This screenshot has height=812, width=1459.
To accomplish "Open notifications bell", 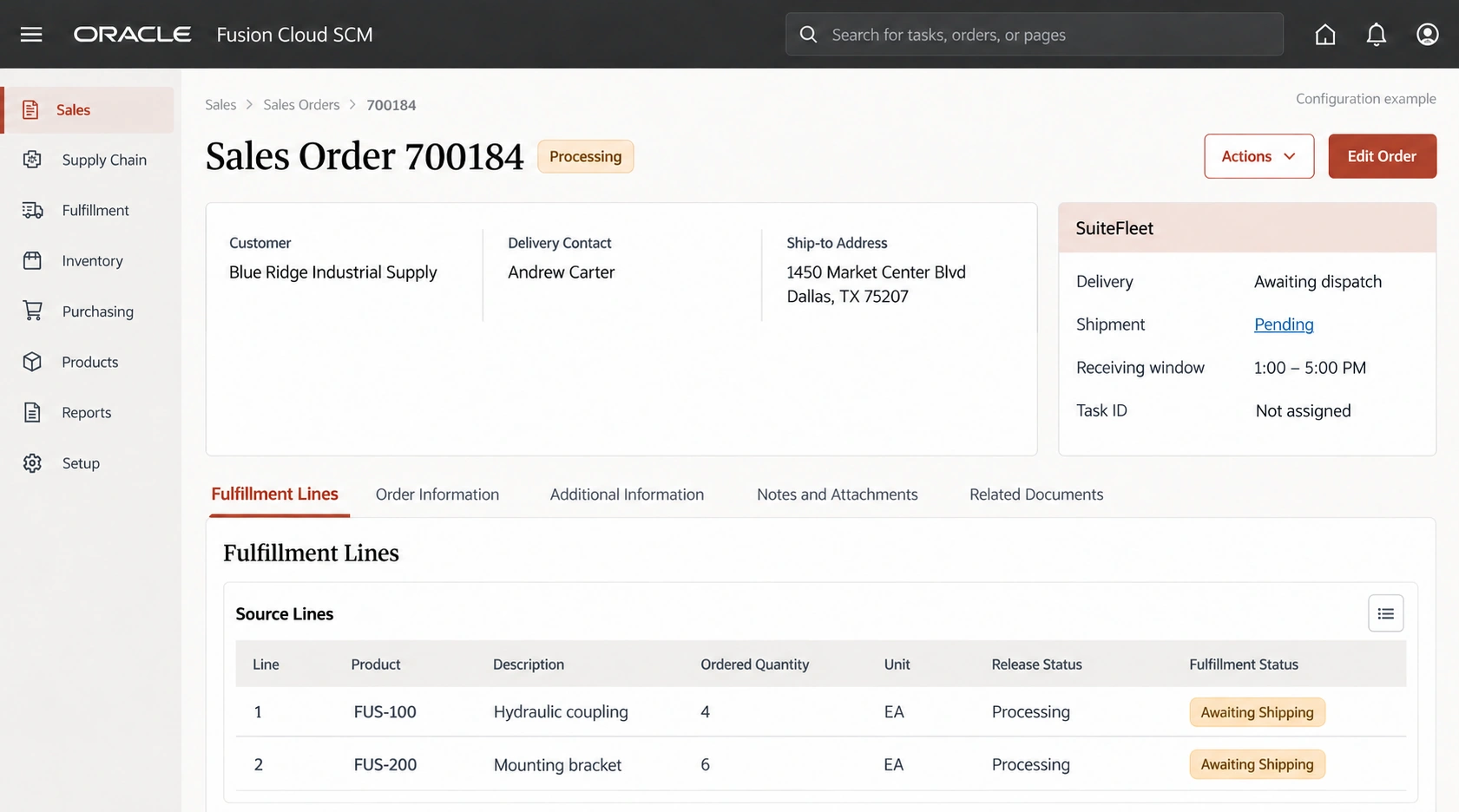I will [x=1377, y=35].
